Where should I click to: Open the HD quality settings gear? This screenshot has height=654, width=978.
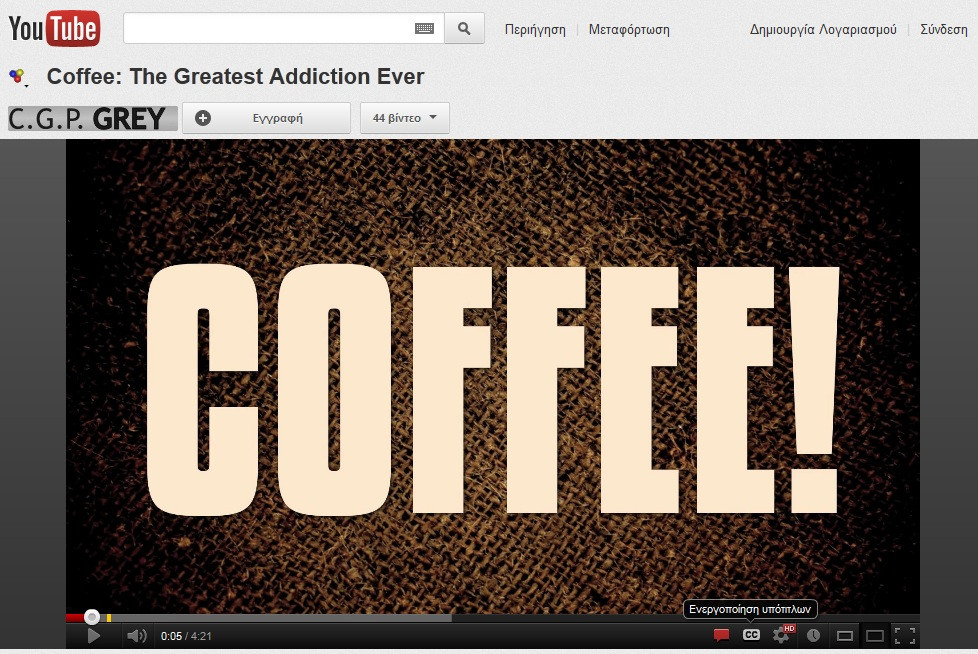pyautogui.click(x=782, y=635)
